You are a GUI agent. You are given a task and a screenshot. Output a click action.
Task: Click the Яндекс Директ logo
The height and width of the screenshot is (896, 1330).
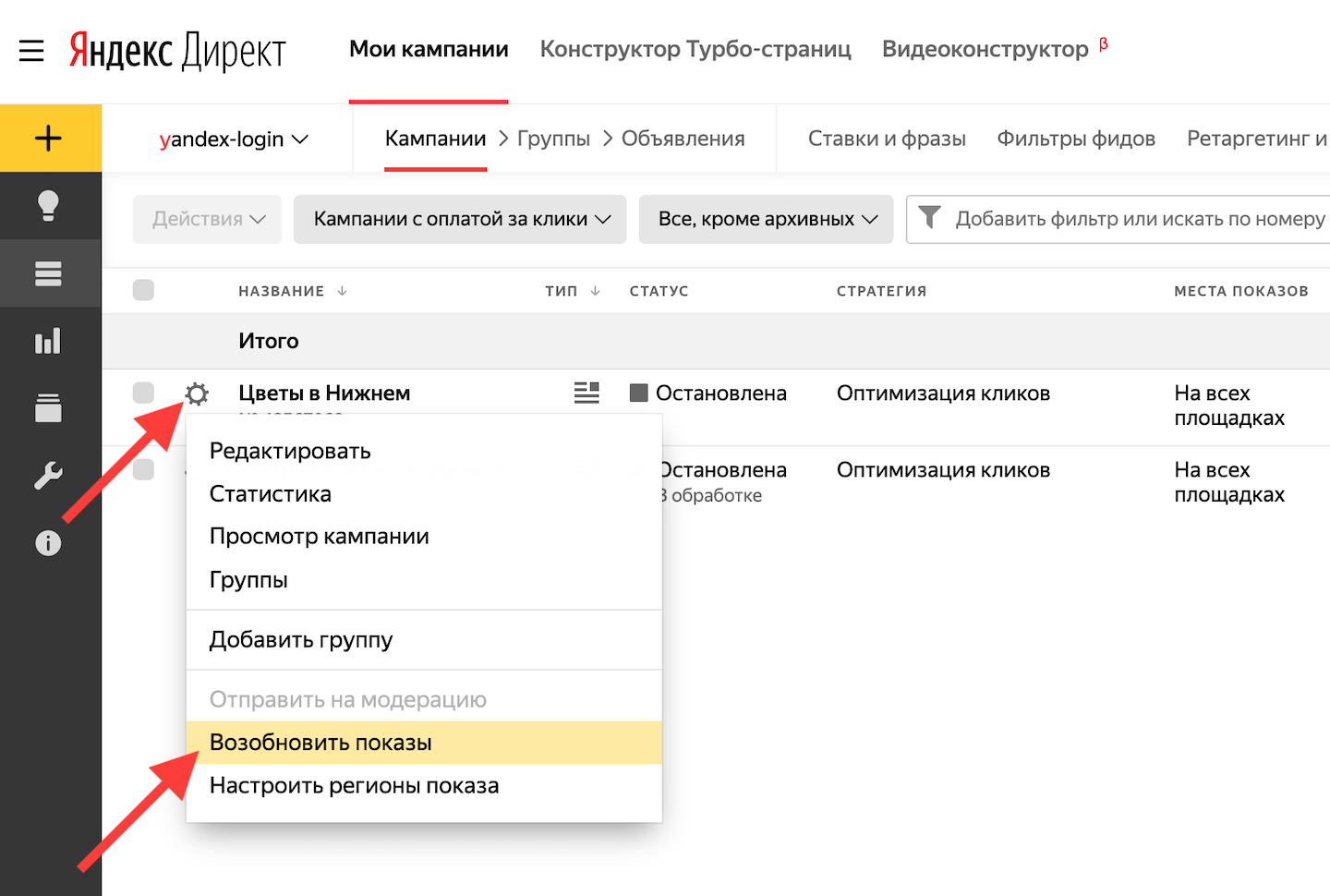[177, 51]
